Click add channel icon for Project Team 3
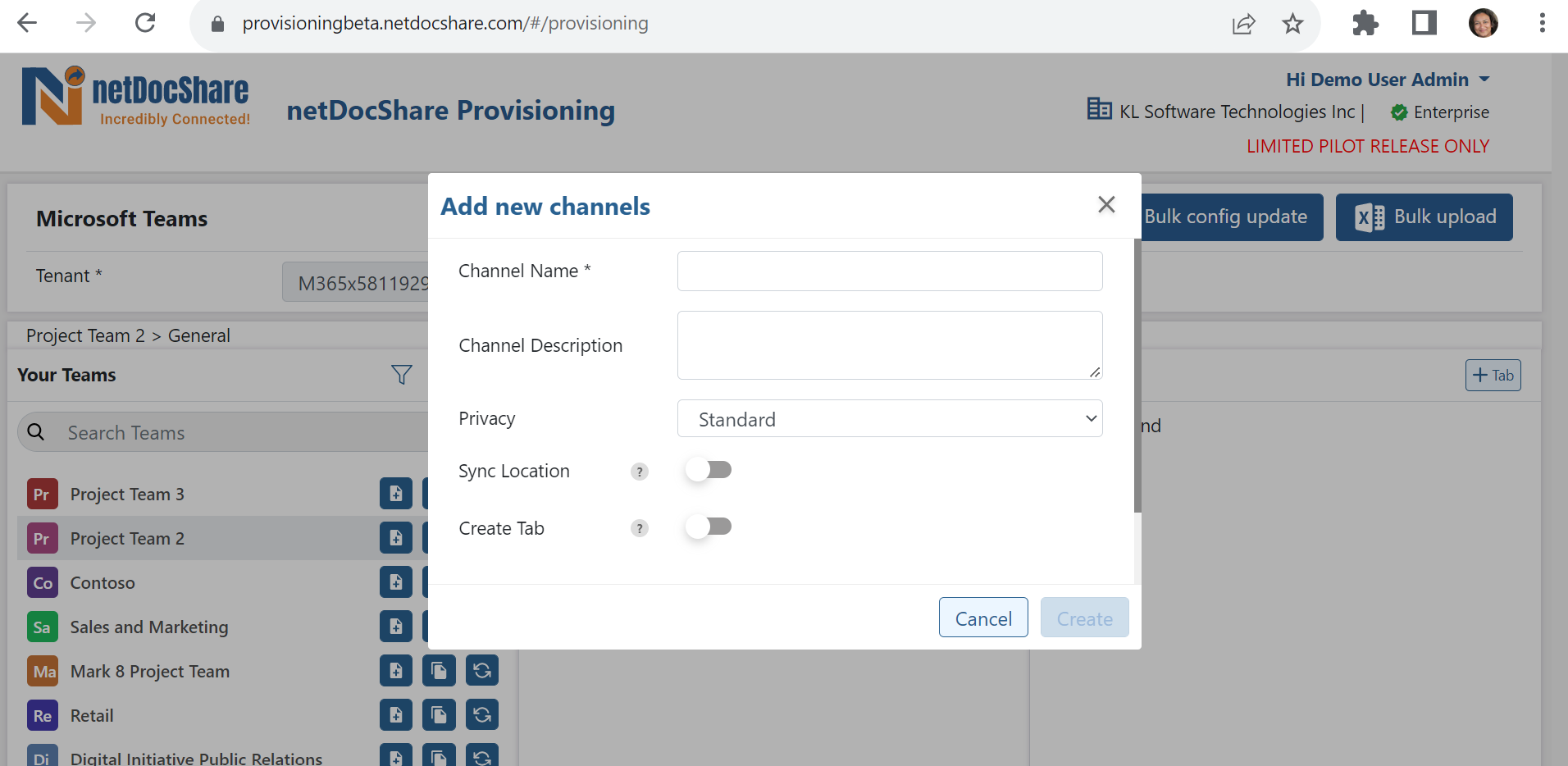The width and height of the screenshot is (1568, 766). [396, 494]
